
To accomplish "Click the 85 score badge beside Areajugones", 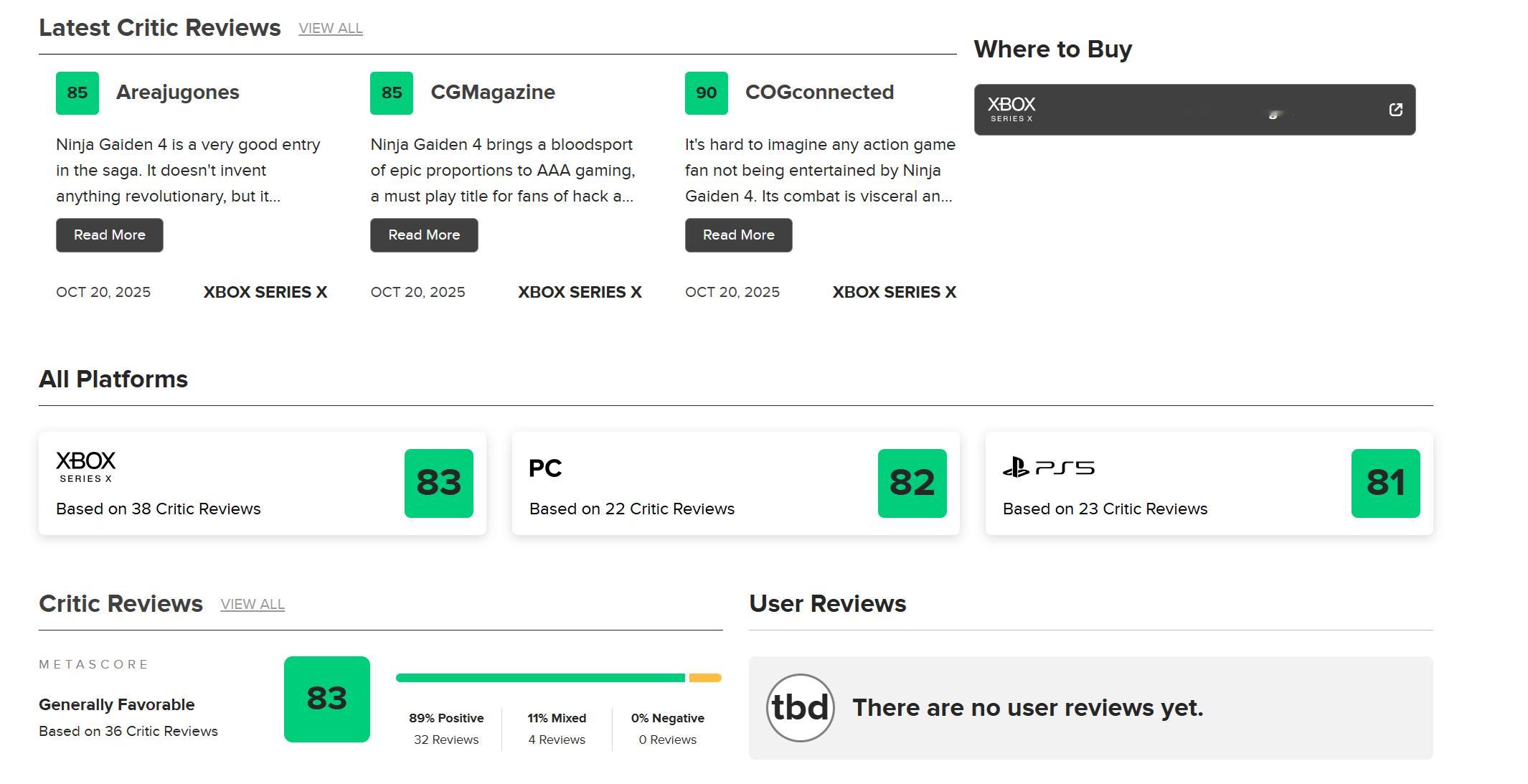I will pyautogui.click(x=77, y=93).
